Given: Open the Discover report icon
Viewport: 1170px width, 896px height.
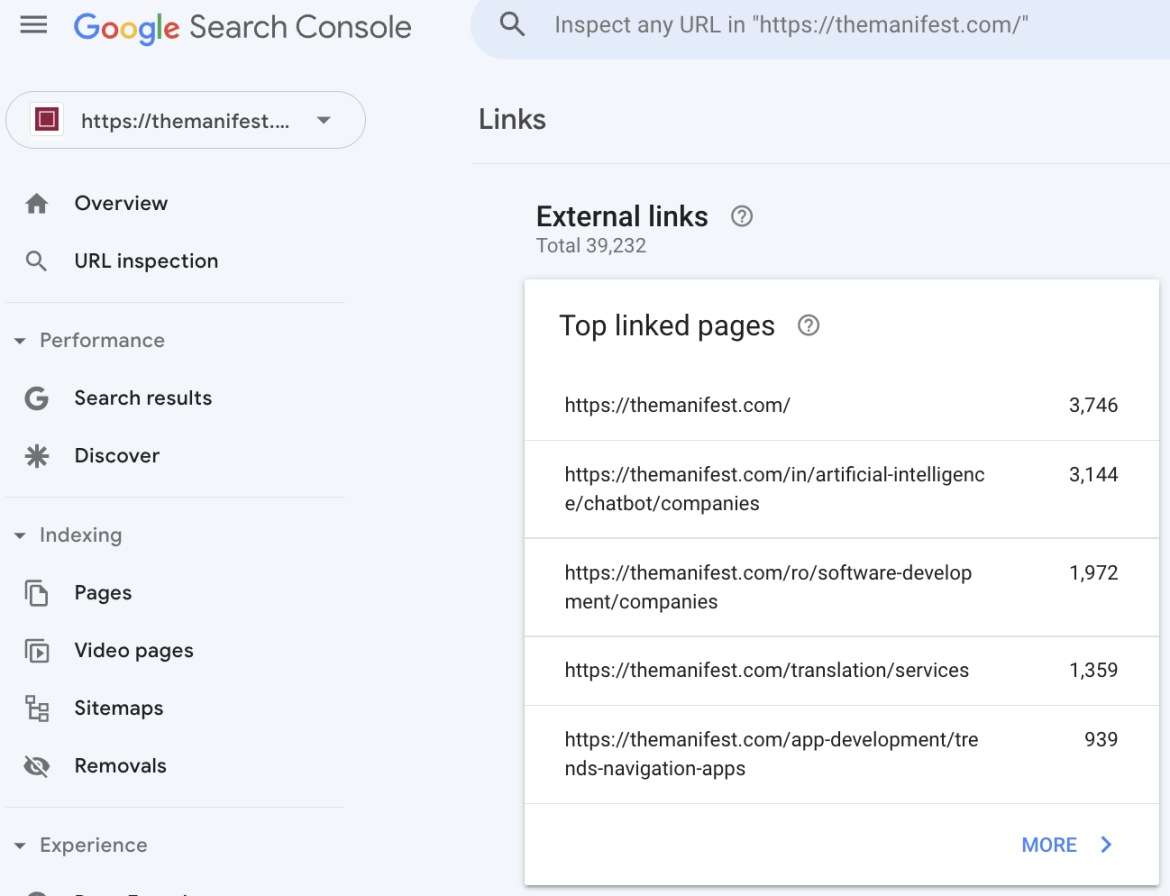Looking at the screenshot, I should pos(37,455).
